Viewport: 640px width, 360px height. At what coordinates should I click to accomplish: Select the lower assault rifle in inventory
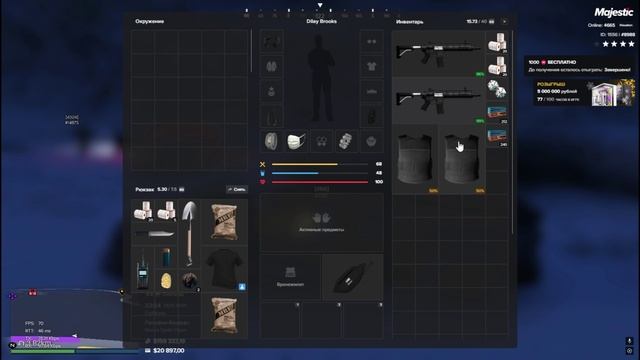[438, 100]
